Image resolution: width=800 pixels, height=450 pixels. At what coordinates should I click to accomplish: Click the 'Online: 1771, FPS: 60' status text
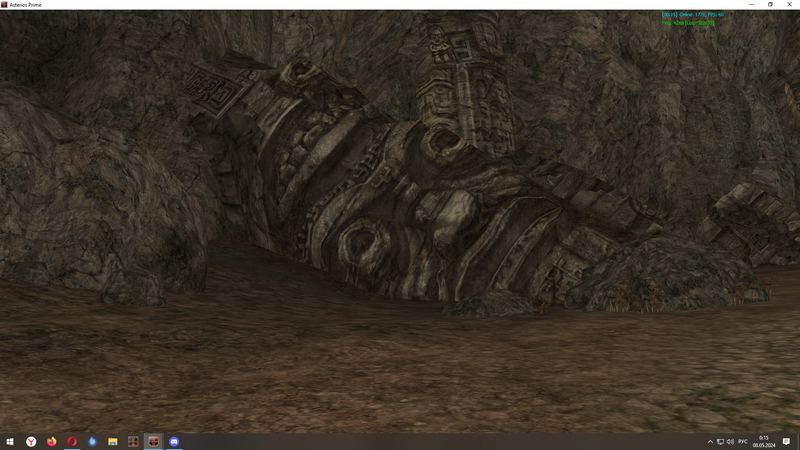coord(702,15)
